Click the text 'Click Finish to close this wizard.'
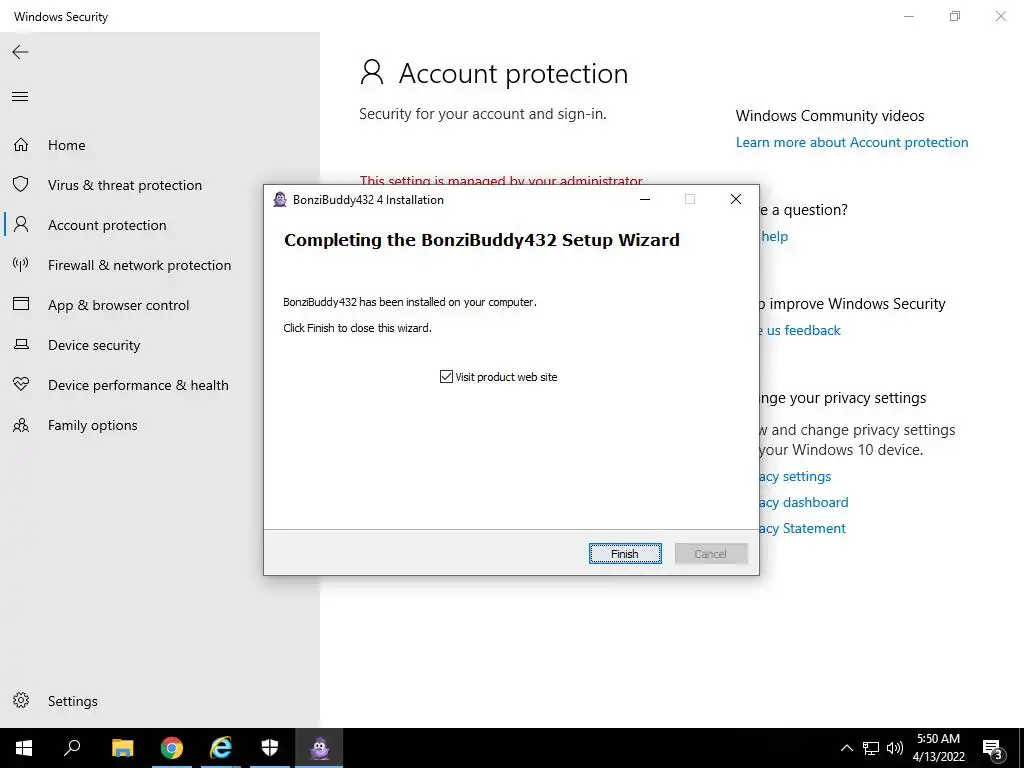The image size is (1024, 768). 357,328
